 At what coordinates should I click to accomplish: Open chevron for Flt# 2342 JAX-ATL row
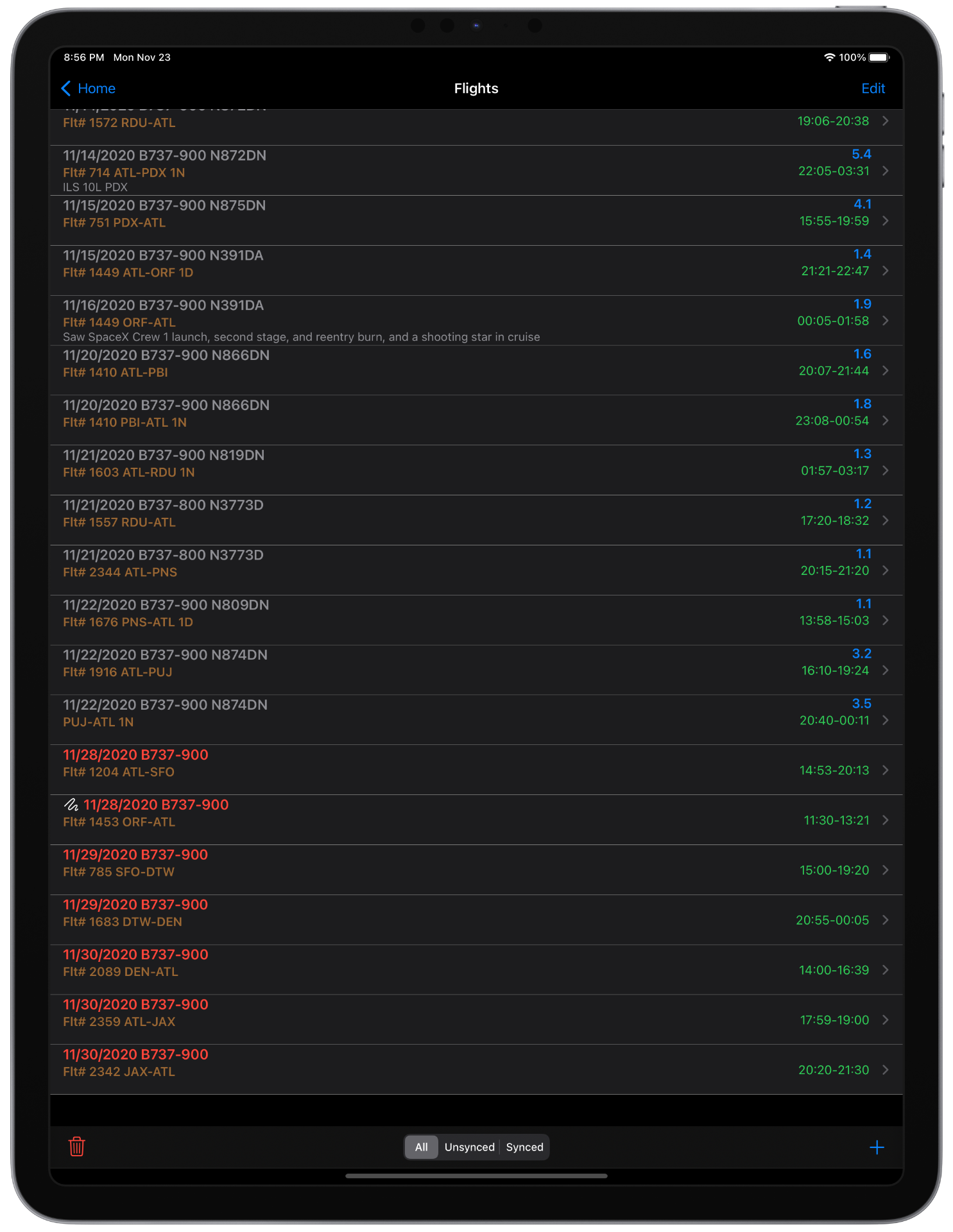[x=886, y=1070]
